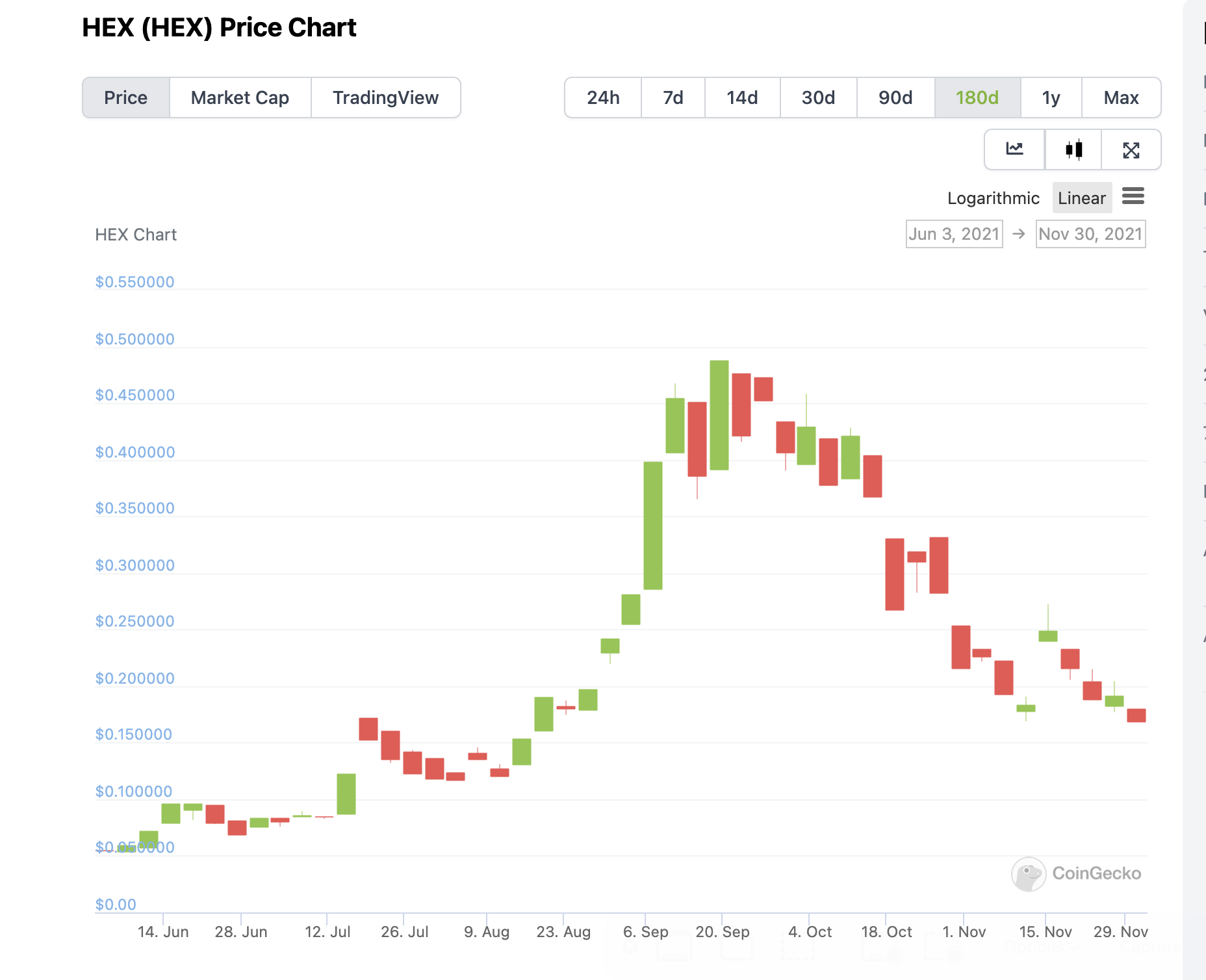Select the Price tab

[126, 97]
